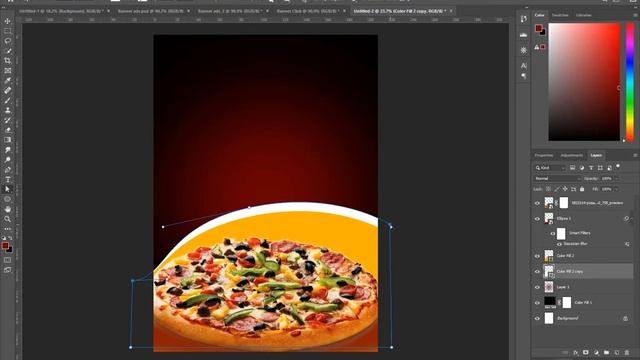
Task: Select the Brush tool
Action: point(7,100)
